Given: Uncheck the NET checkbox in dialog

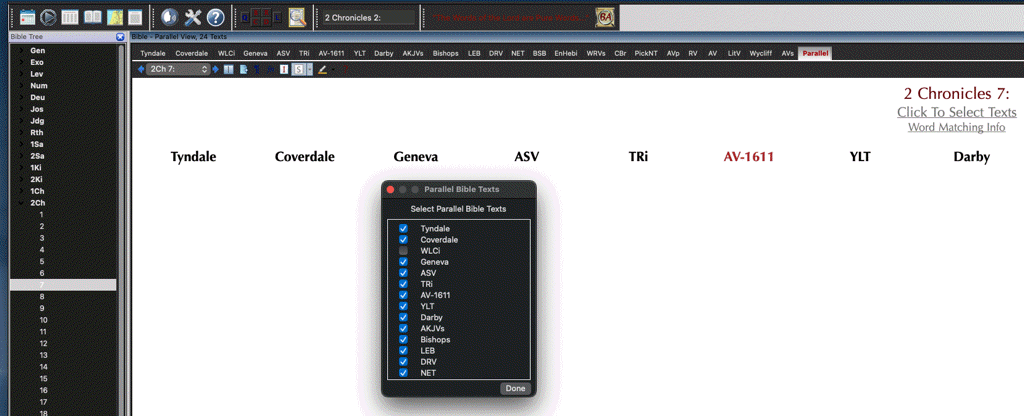Looking at the screenshot, I should pyautogui.click(x=404, y=373).
